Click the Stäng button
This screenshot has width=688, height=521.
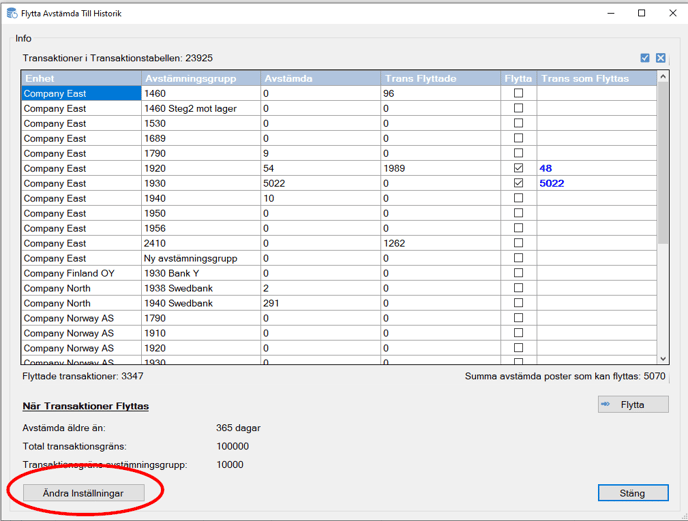(x=633, y=493)
